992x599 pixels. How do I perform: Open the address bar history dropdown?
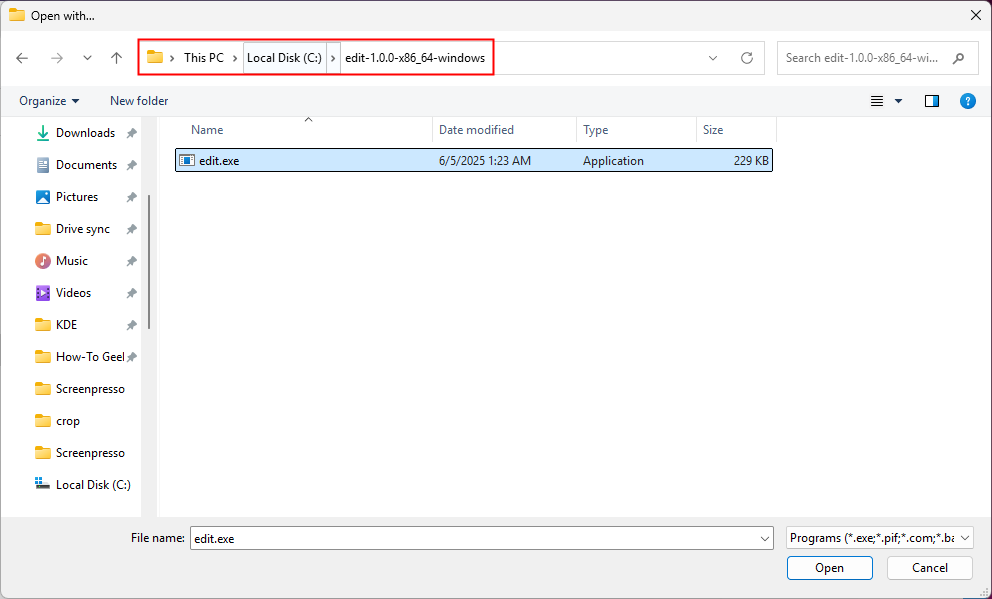pyautogui.click(x=713, y=58)
